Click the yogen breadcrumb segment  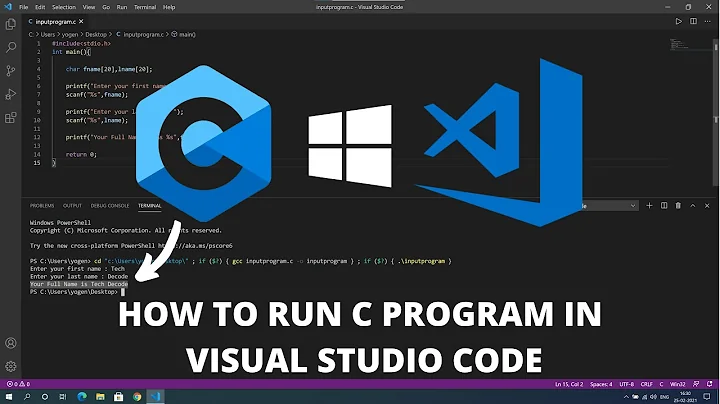coord(70,34)
